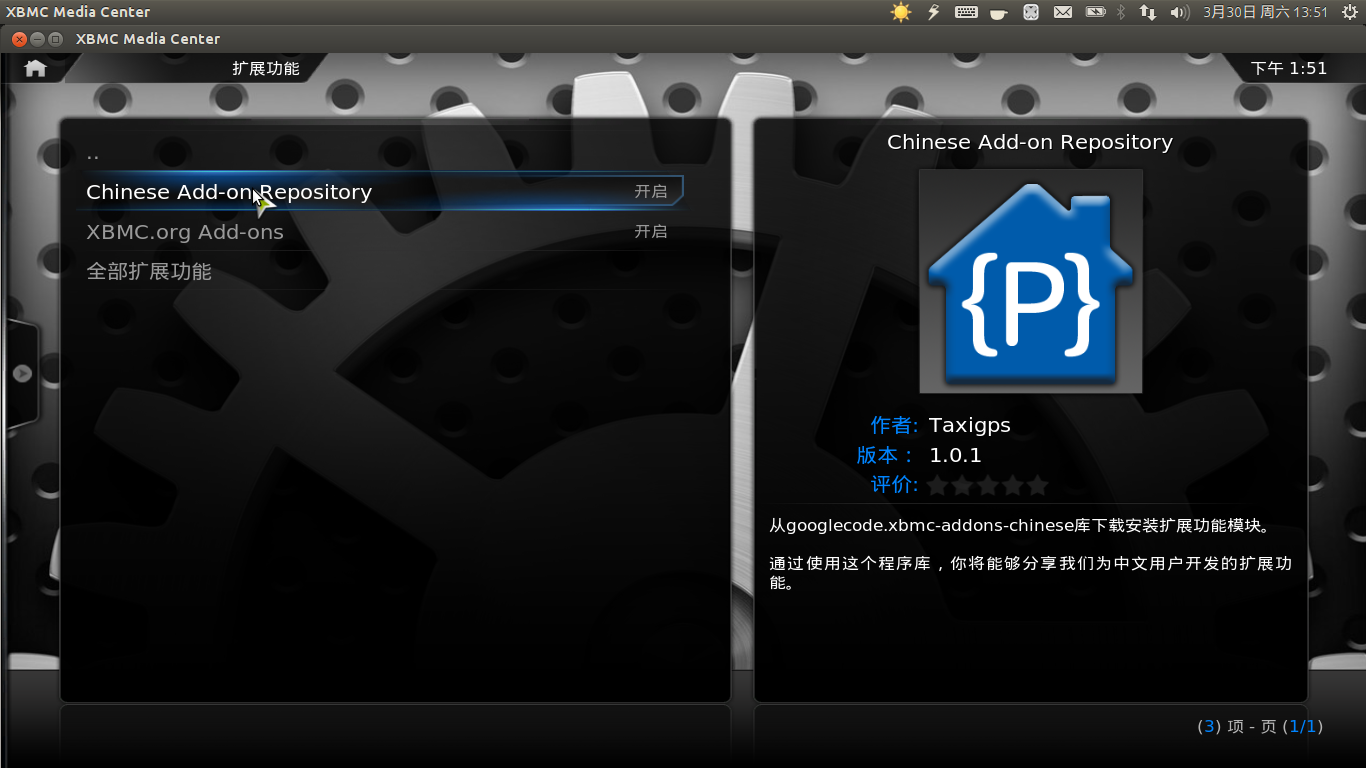Minimize the XBMC Media Center window

pyautogui.click(x=38, y=39)
